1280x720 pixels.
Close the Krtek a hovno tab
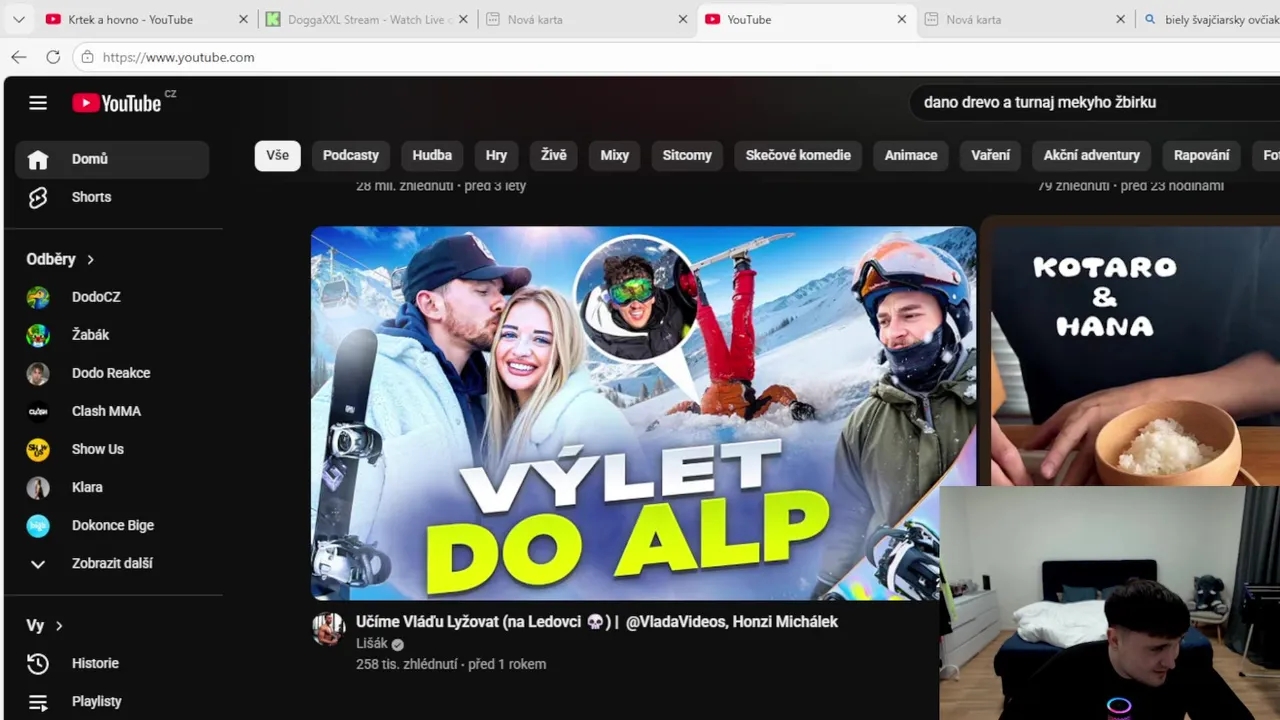243,19
